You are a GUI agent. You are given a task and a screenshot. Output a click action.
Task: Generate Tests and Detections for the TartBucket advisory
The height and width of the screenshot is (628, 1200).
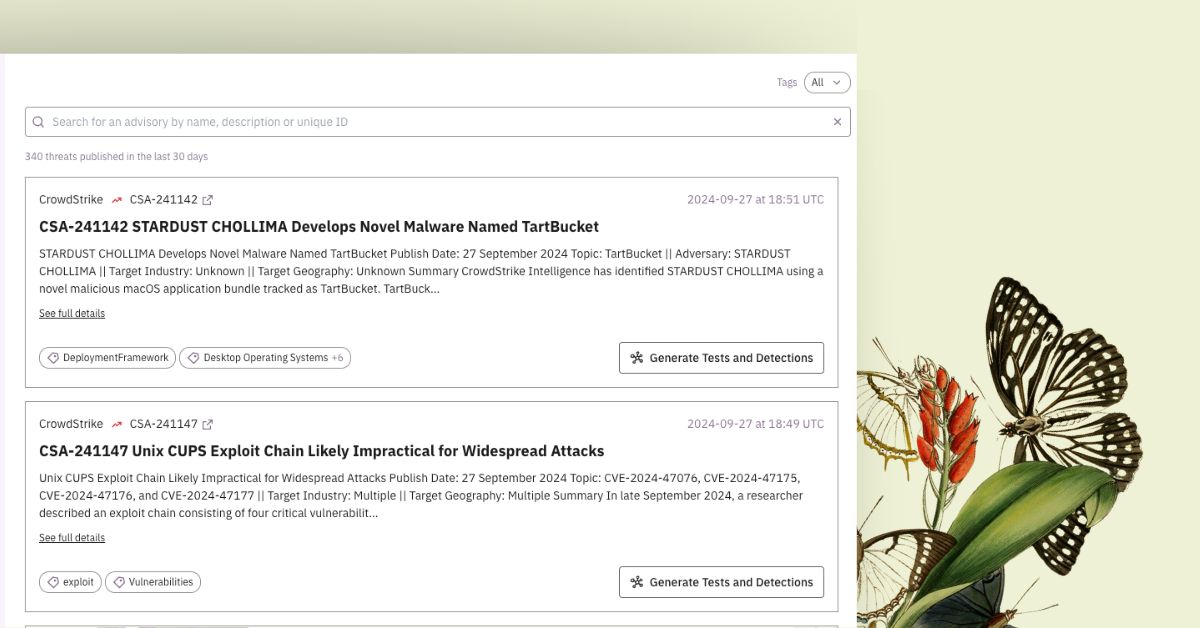coord(721,358)
